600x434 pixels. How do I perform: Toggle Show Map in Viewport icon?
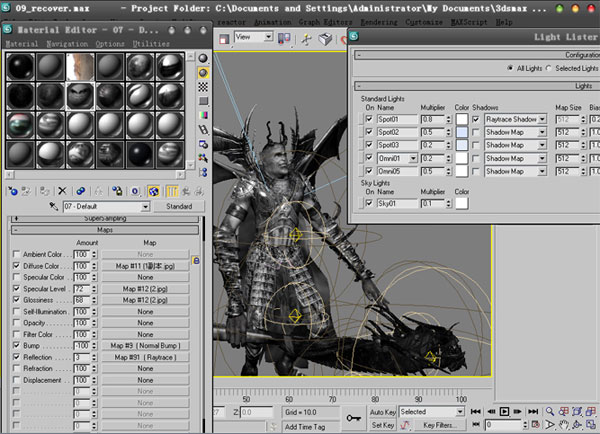(155, 189)
